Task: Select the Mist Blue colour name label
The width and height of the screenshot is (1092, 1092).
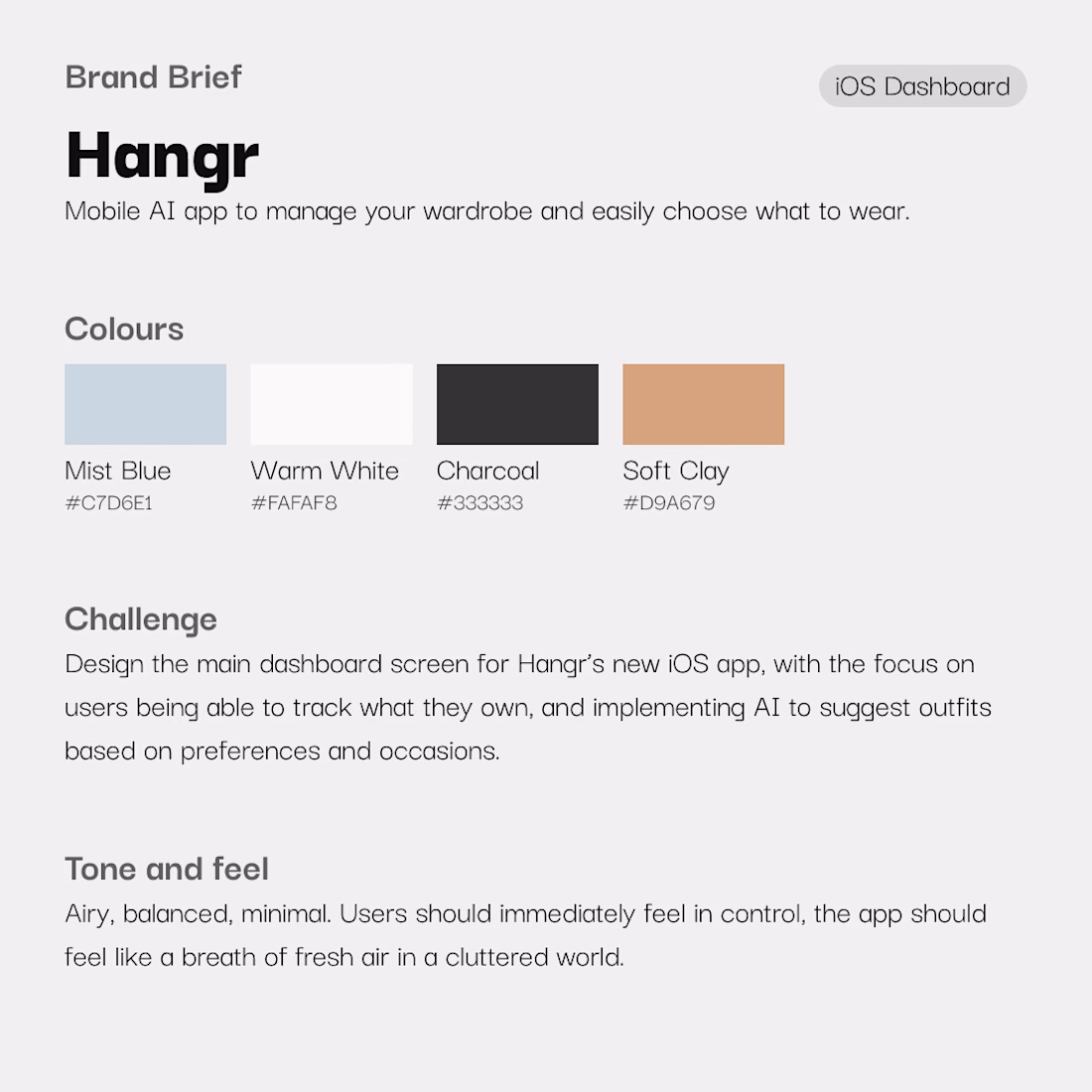Action: (117, 471)
